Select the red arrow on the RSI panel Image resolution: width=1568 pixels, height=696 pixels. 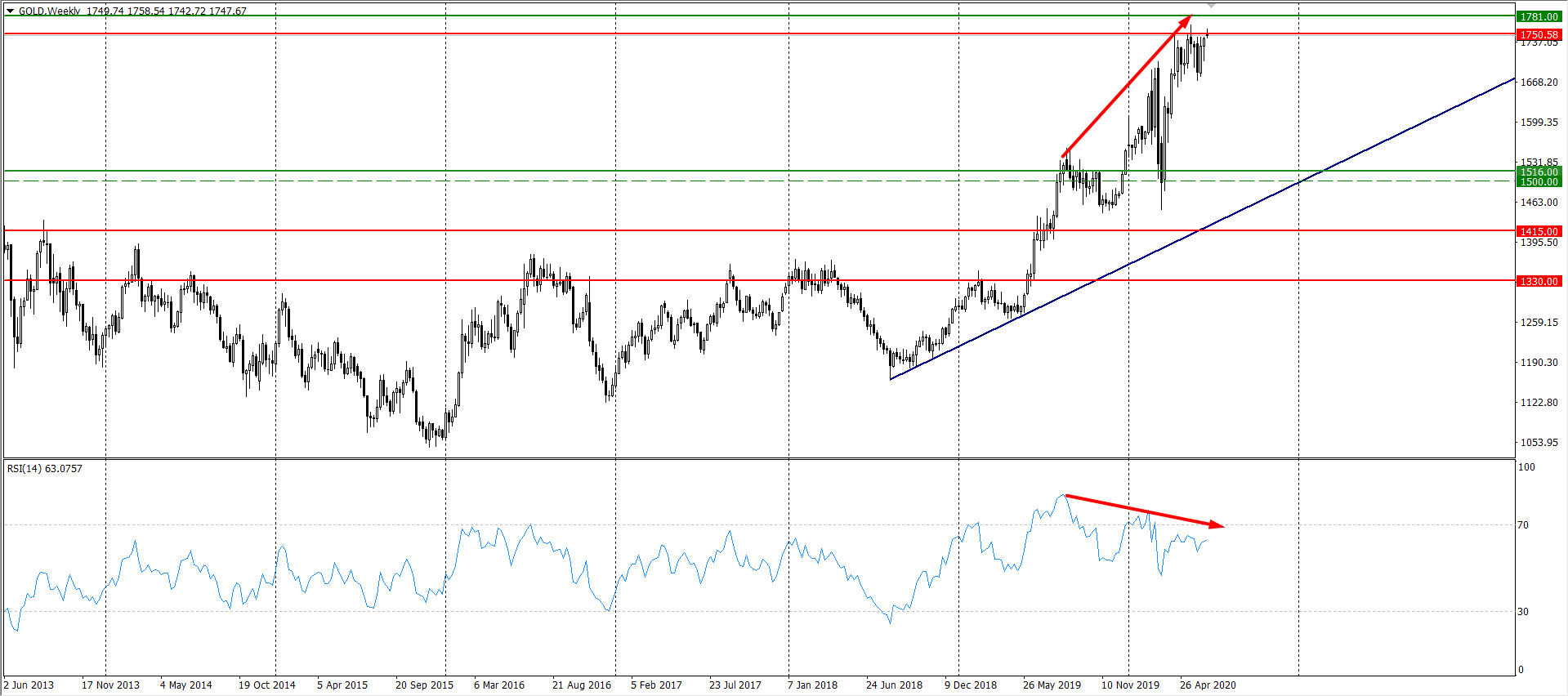coord(1144,511)
